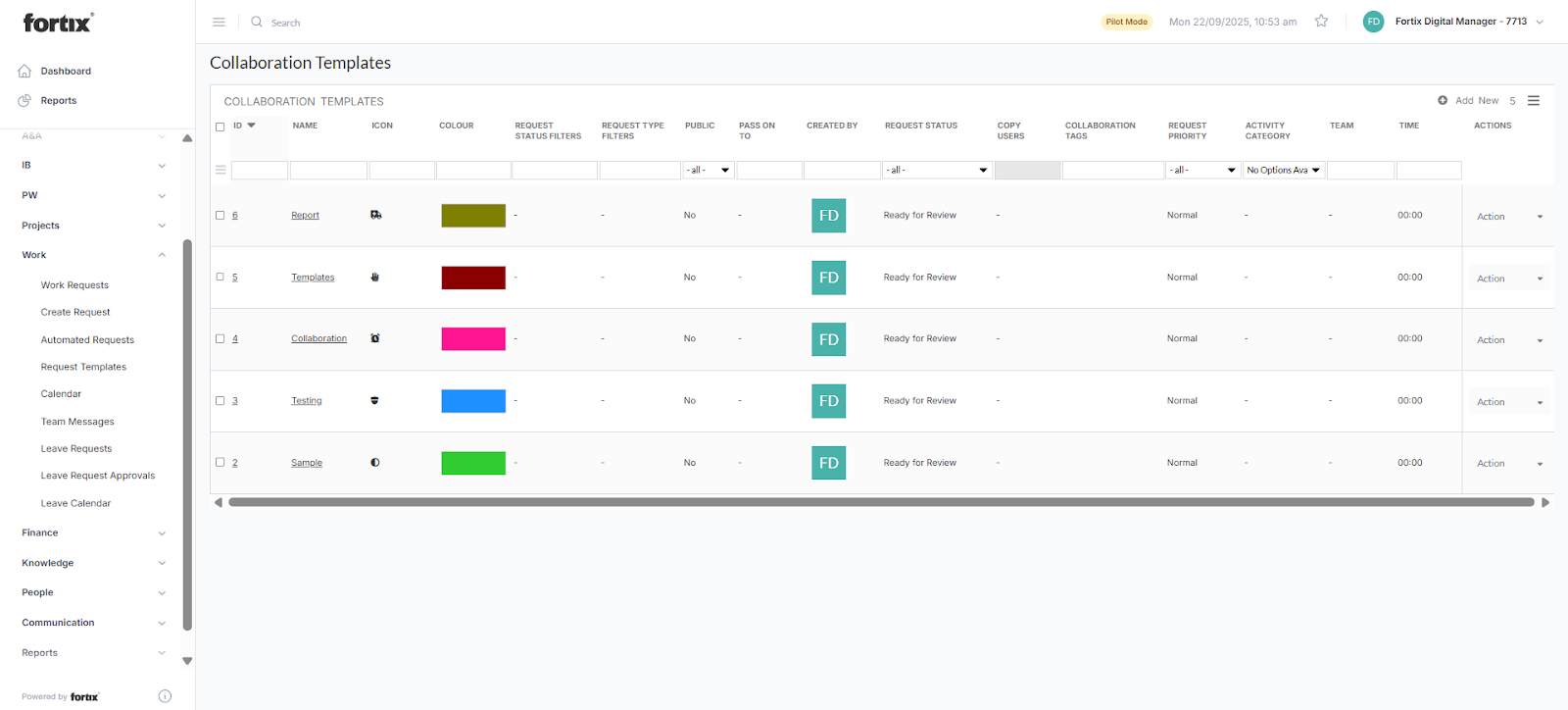Viewport: 1568px width, 710px height.
Task: Toggle the select-all checkbox in table header
Action: 220,127
